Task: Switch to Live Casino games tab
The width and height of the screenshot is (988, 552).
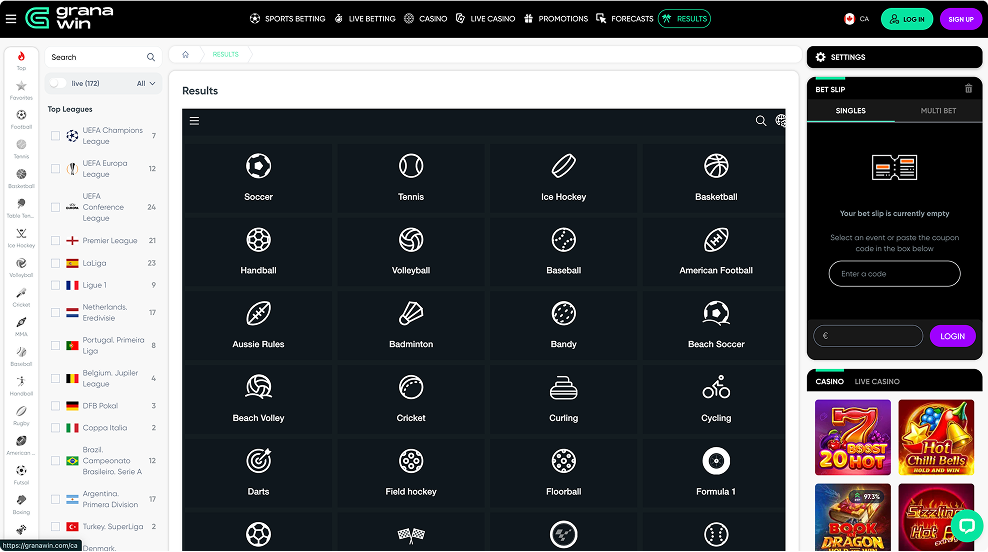Action: [876, 381]
